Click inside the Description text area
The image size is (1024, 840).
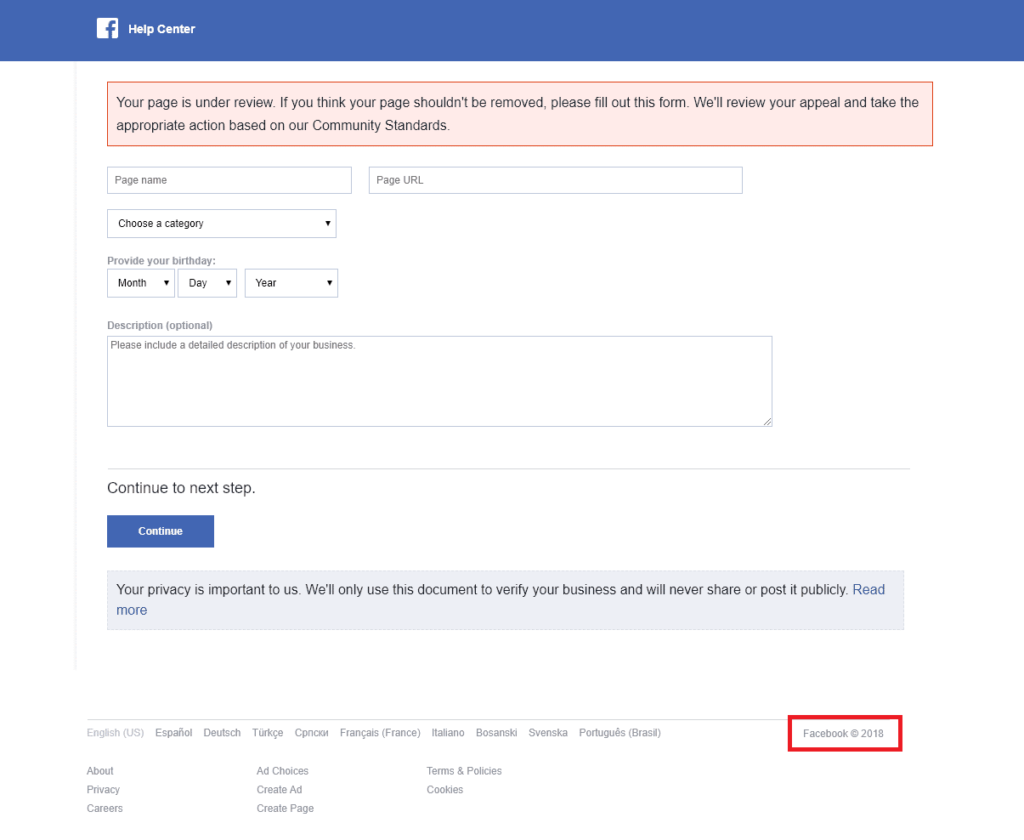440,380
